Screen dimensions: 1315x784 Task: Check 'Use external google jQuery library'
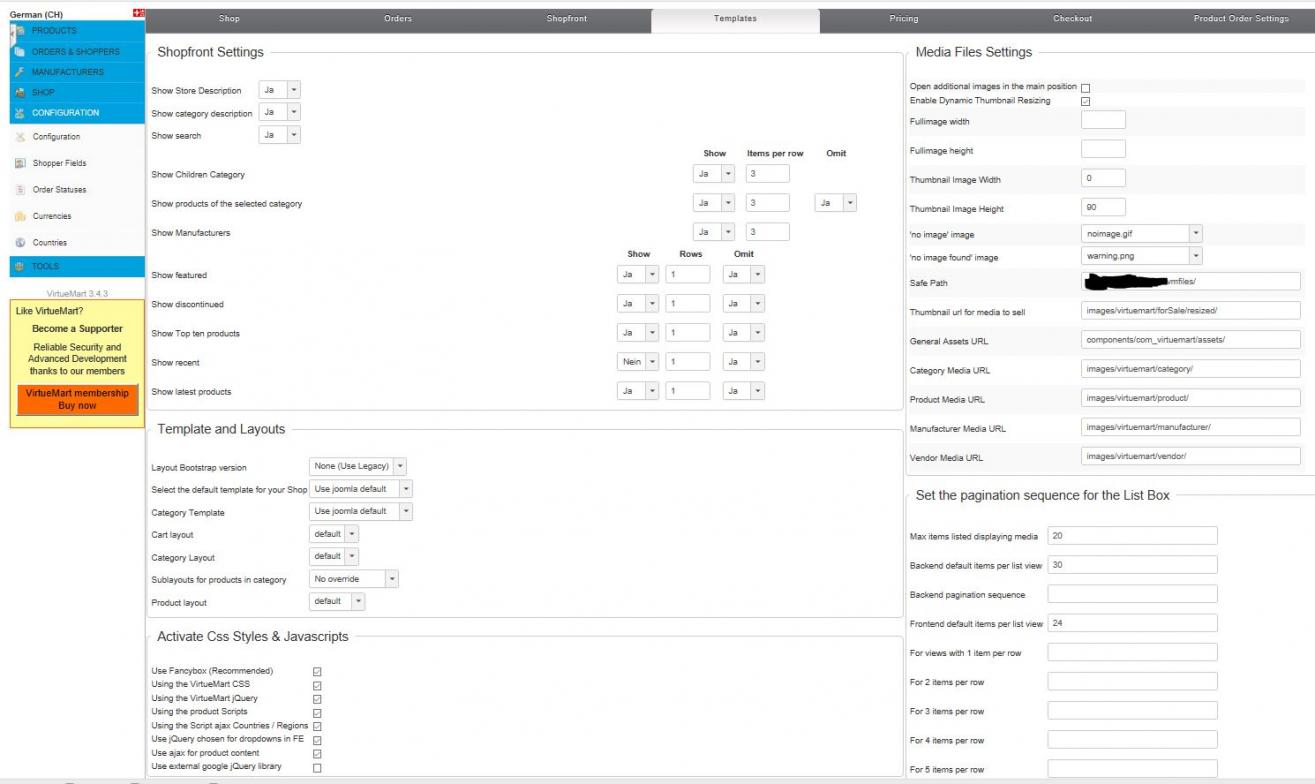click(x=317, y=768)
